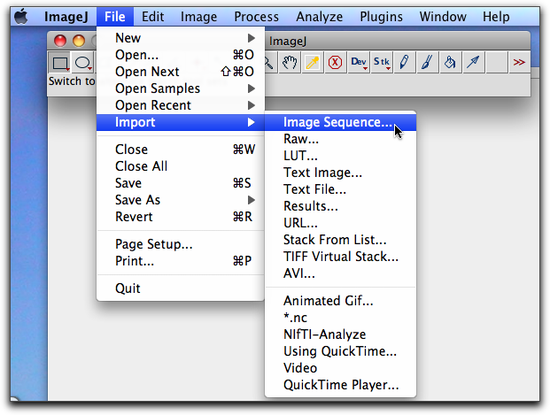Viewport: 550px width, 415px height.
Task: Open the Dev developer menu tool
Action: (358, 62)
